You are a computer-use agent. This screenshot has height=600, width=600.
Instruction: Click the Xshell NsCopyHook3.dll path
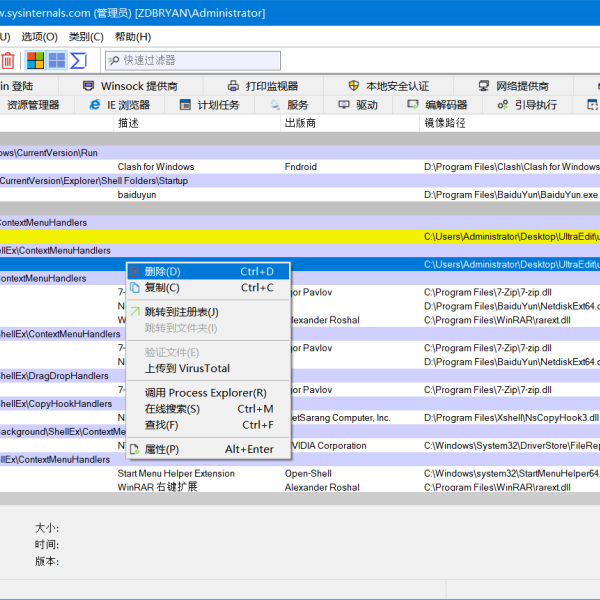pyautogui.click(x=511, y=417)
